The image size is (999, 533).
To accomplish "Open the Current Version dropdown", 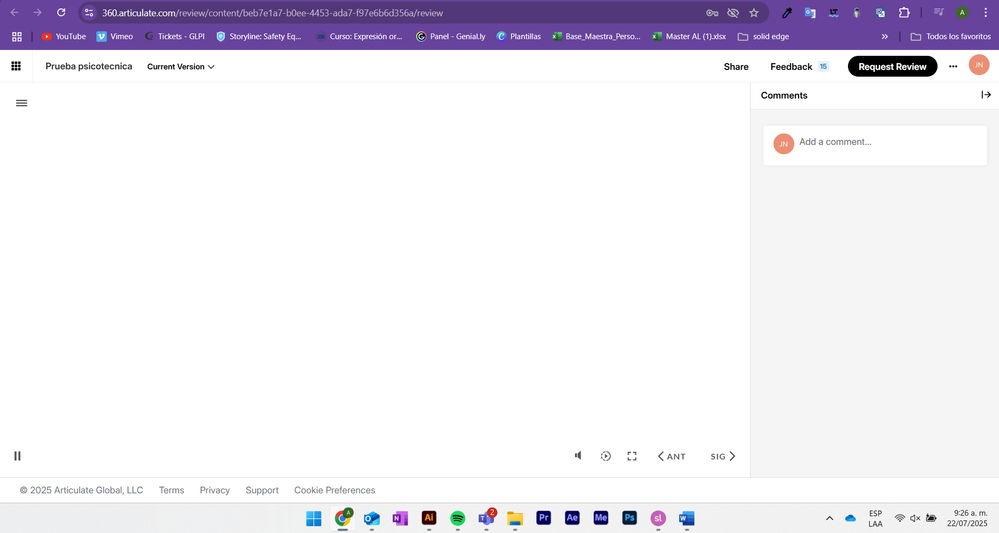I will click(181, 67).
